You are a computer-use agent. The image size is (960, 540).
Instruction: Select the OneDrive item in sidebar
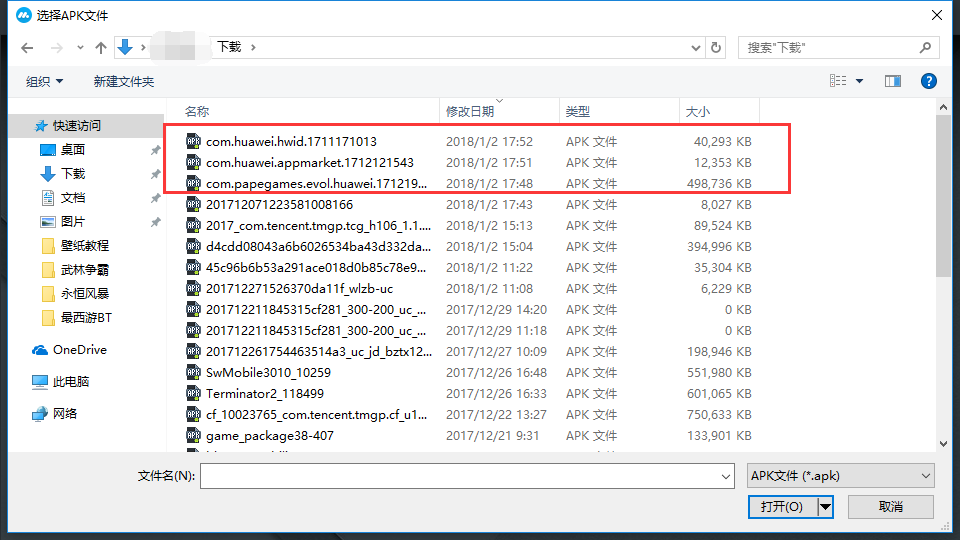point(79,350)
